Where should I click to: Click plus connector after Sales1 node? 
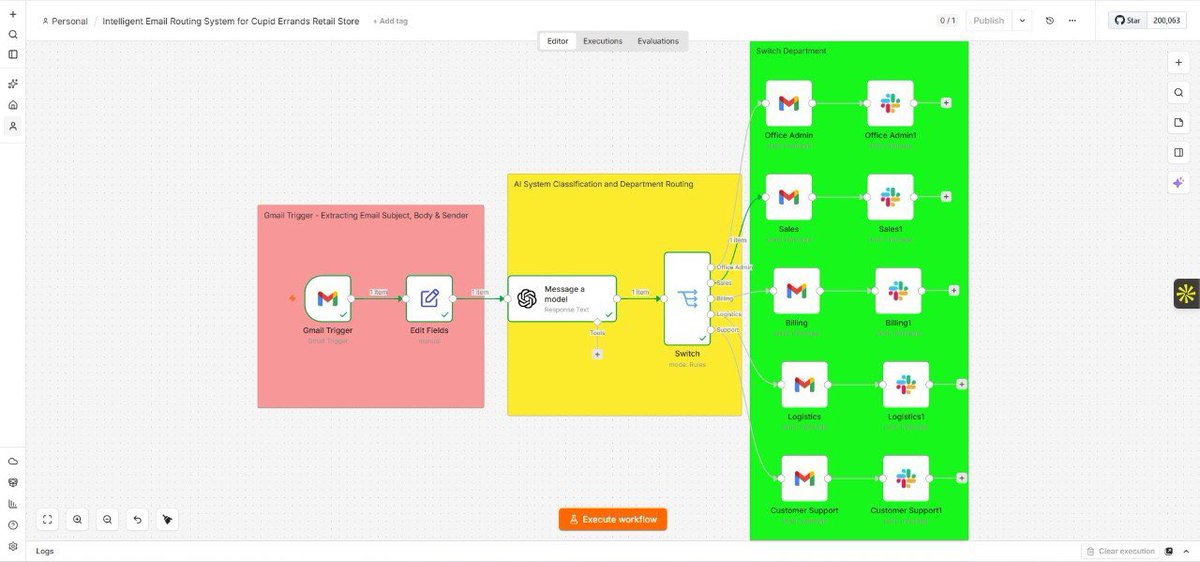[946, 197]
